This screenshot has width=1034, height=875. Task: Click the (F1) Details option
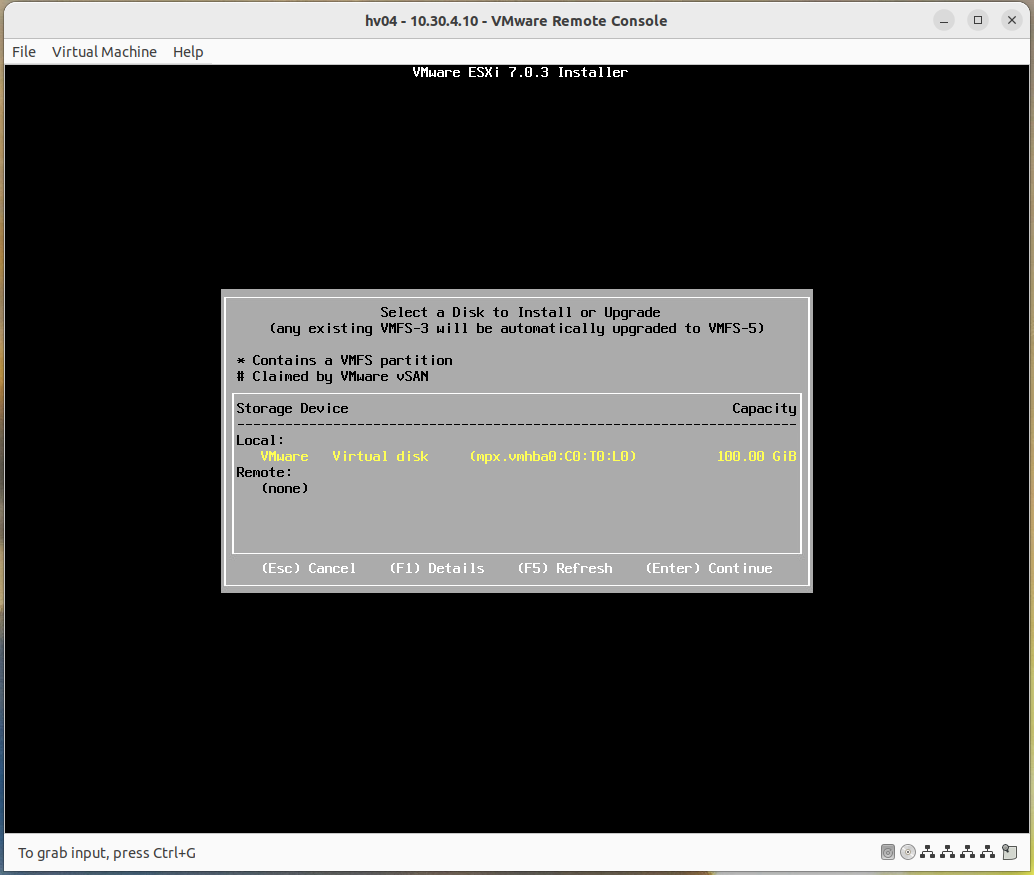pyautogui.click(x=437, y=568)
